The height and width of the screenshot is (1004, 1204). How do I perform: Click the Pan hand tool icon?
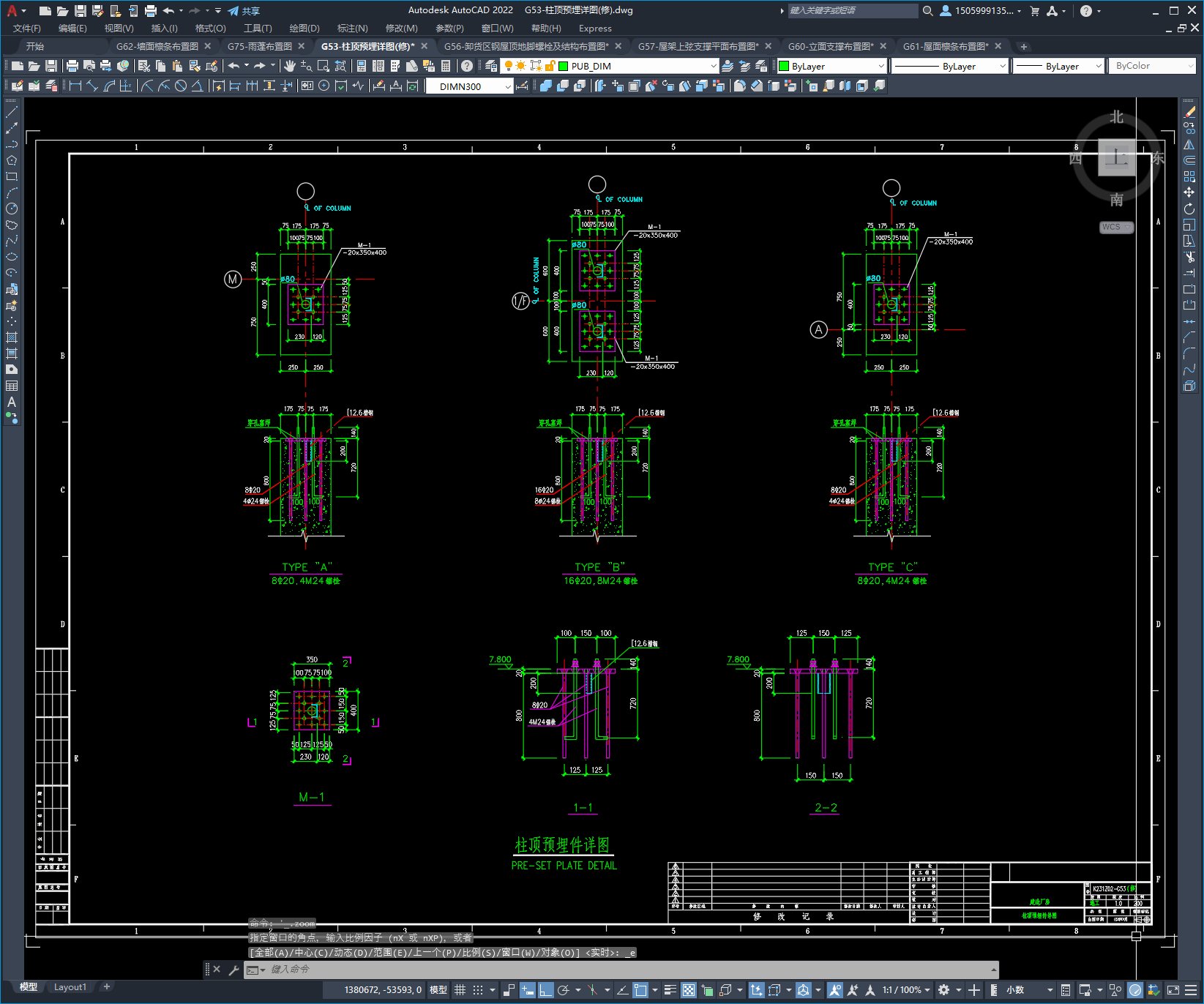tap(290, 66)
